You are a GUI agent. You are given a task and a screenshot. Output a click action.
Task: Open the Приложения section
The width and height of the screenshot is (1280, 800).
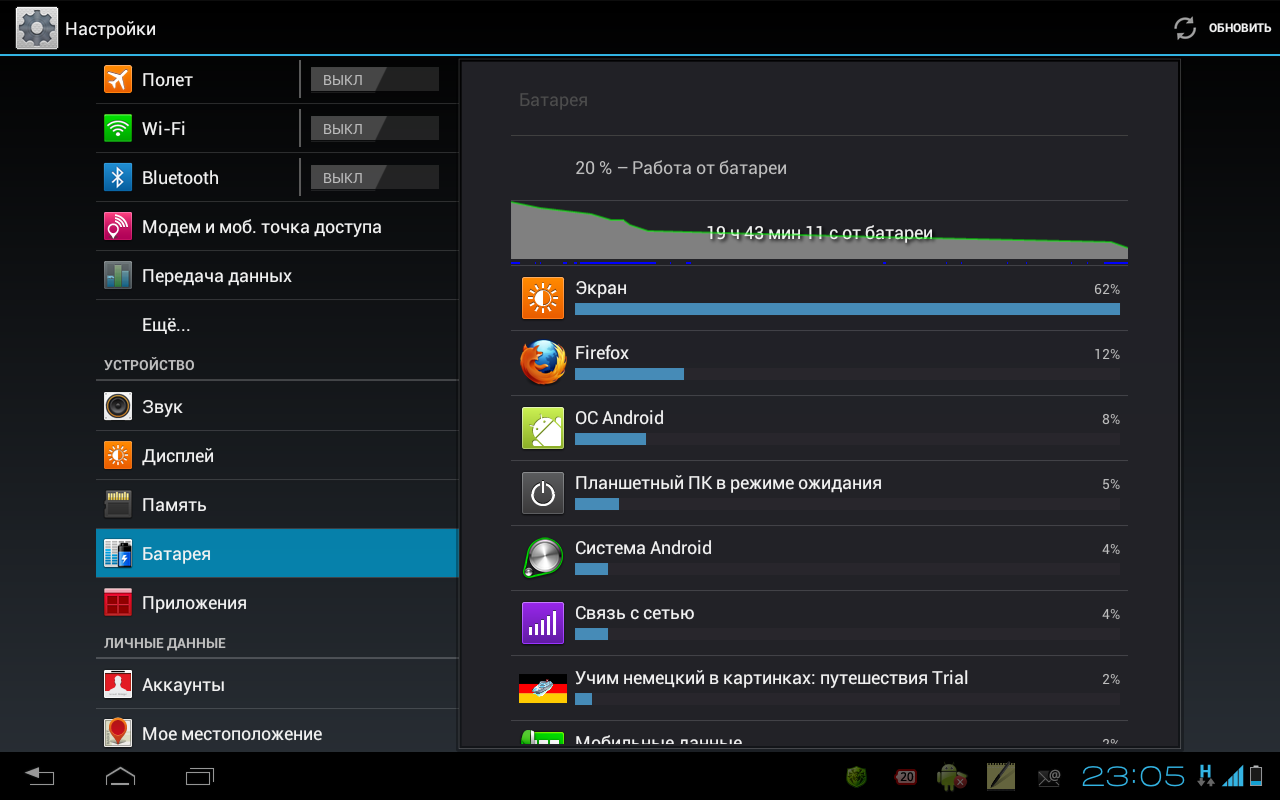(277, 602)
